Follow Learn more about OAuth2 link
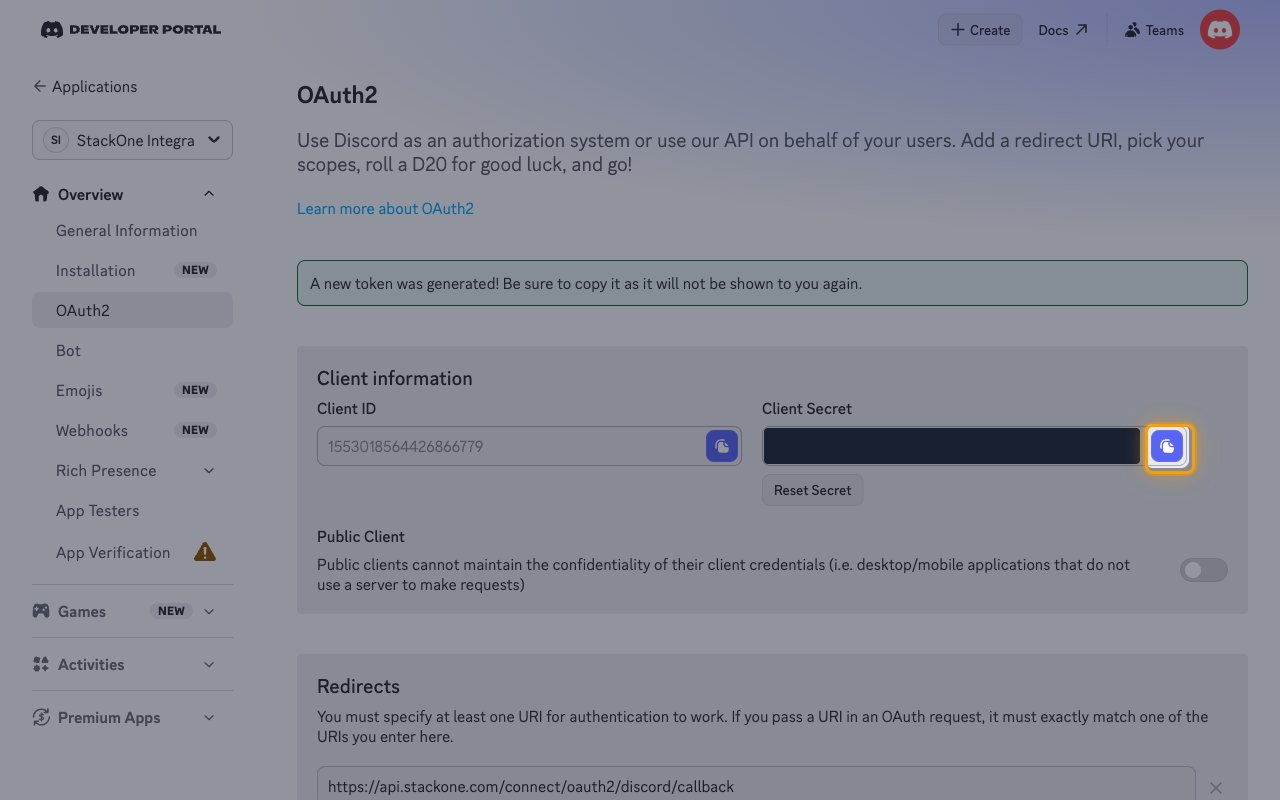Image resolution: width=1280 pixels, height=800 pixels. point(385,209)
